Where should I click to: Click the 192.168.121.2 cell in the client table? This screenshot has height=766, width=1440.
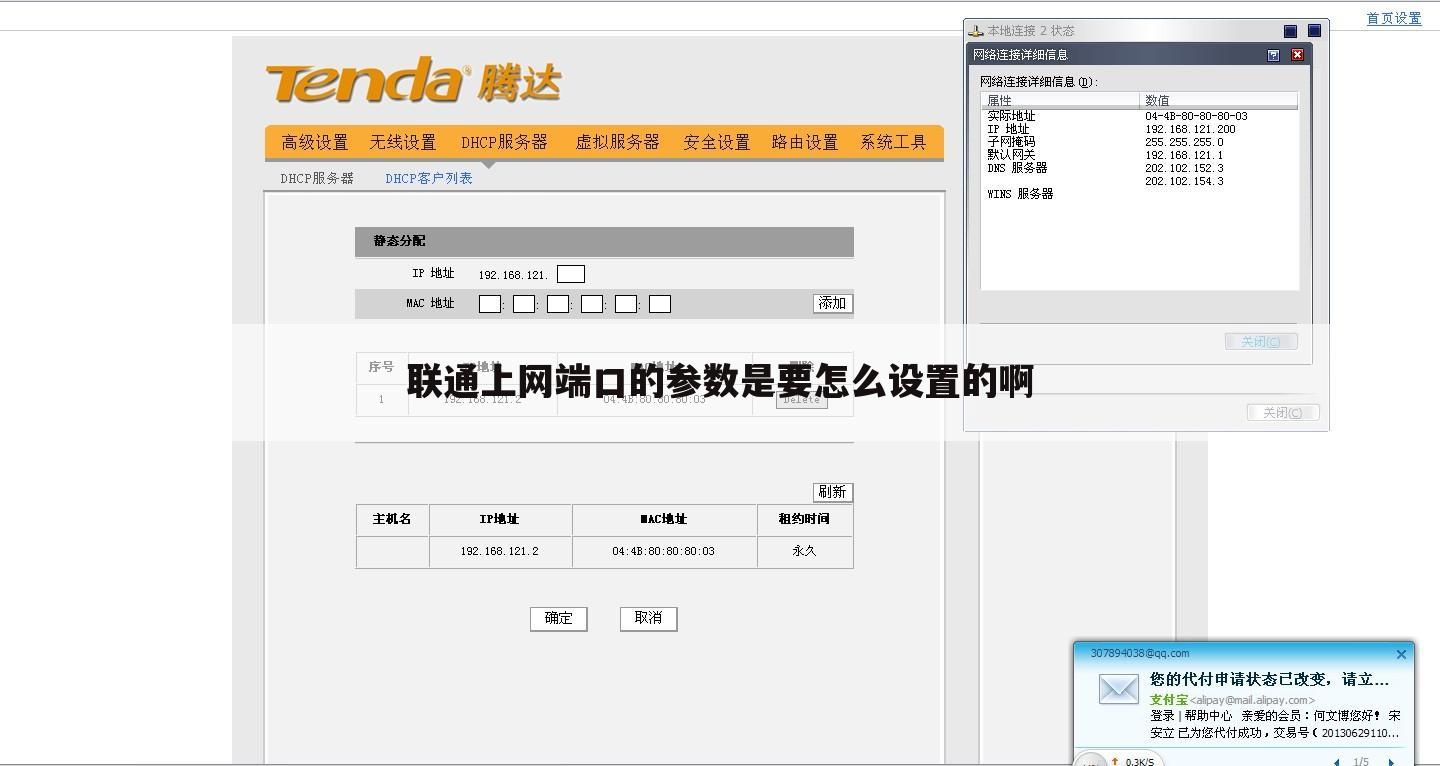point(500,552)
